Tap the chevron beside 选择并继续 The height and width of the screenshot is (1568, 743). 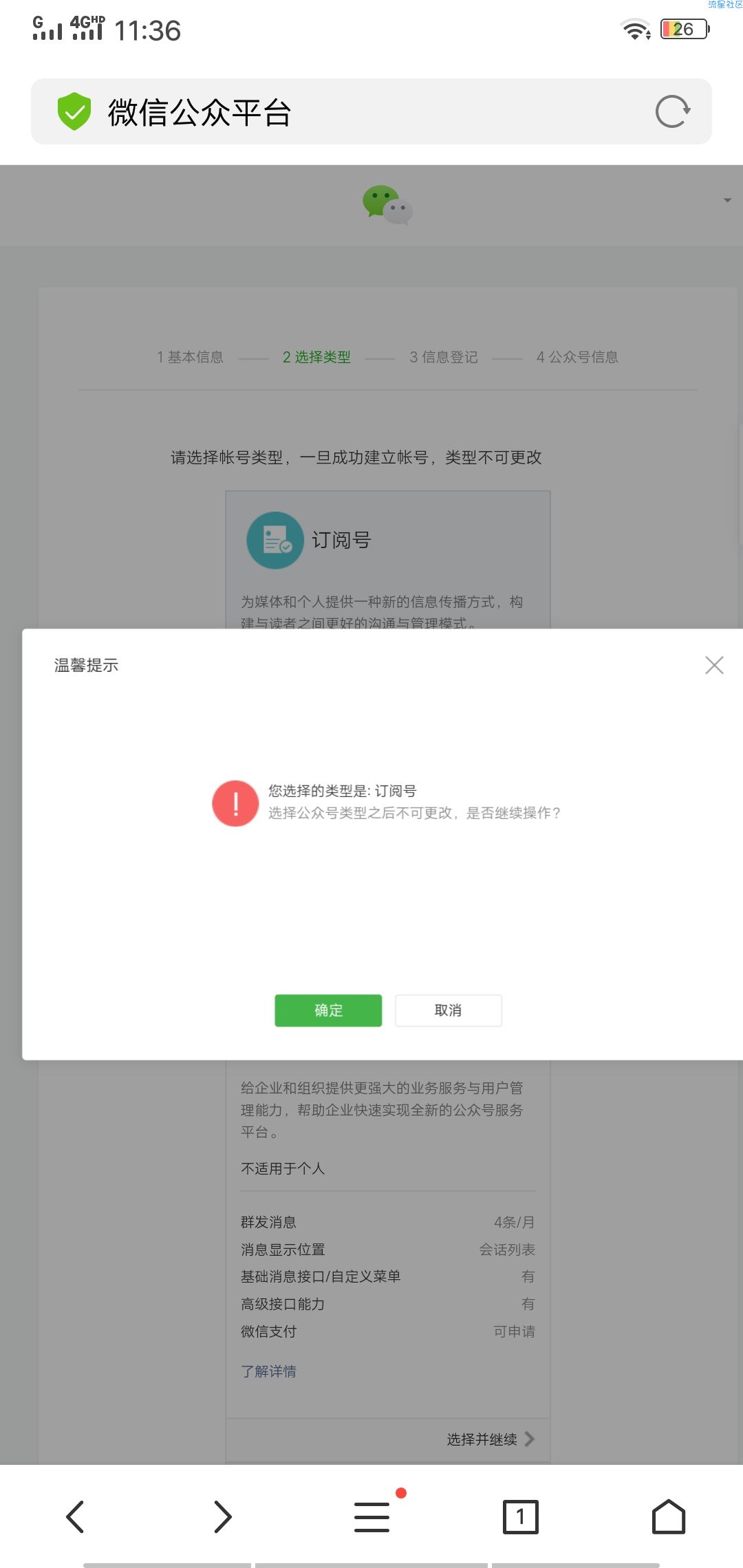(530, 1439)
